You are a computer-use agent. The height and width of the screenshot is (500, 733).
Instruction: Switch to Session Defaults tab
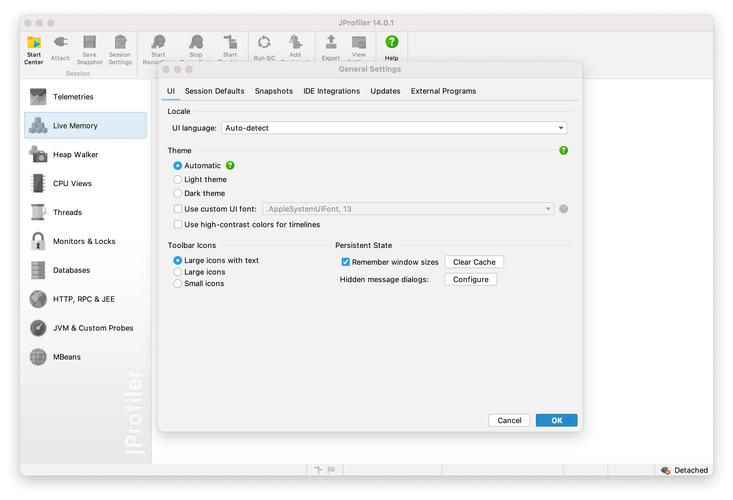(x=215, y=91)
